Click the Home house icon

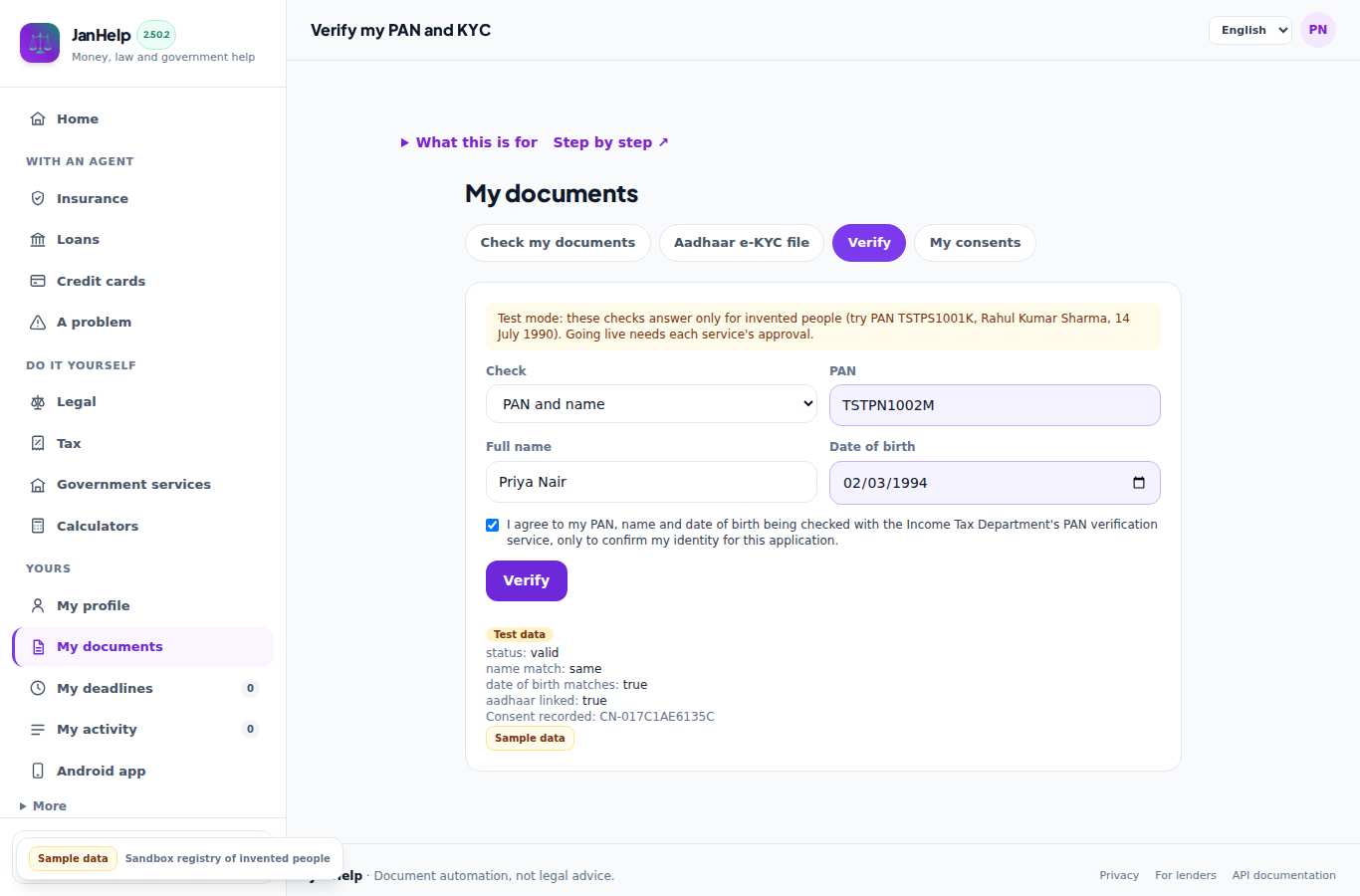38,118
